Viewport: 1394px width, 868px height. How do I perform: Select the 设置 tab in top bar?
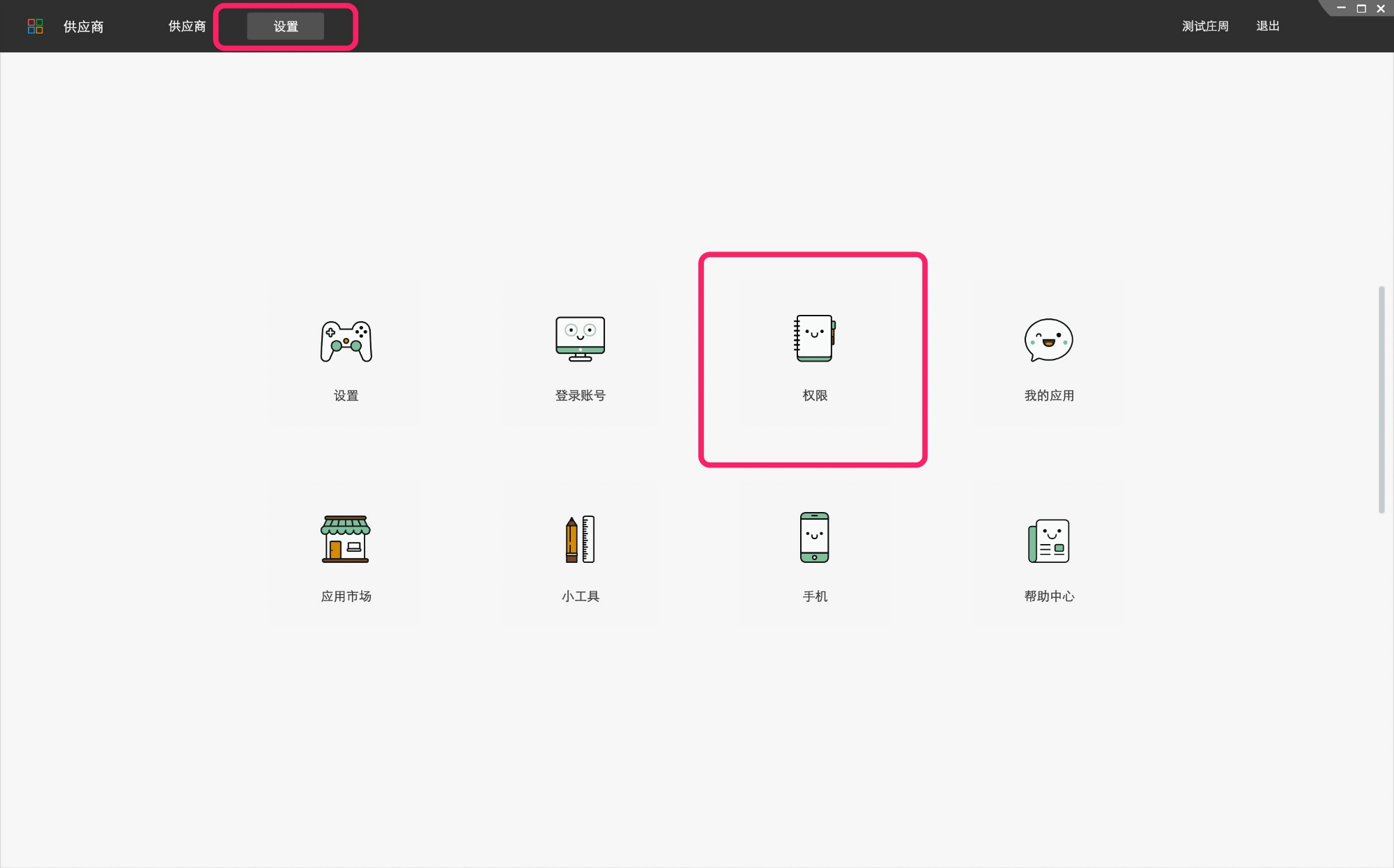(x=286, y=26)
